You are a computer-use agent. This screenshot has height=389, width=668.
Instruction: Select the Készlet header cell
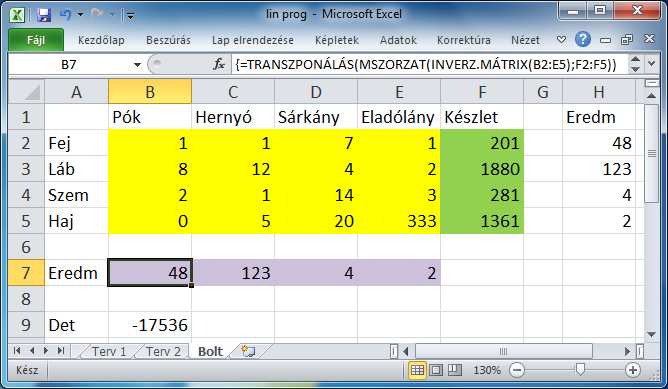[x=482, y=117]
